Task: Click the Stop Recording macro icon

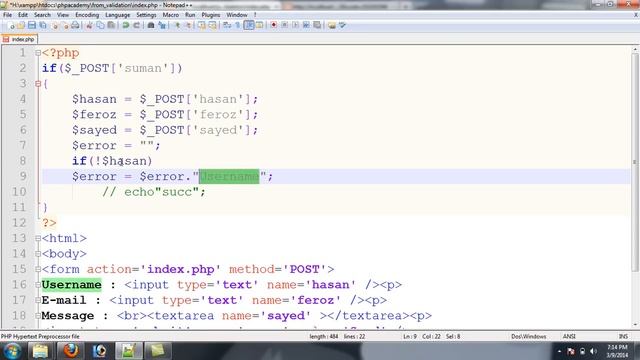Action: pos(284,25)
